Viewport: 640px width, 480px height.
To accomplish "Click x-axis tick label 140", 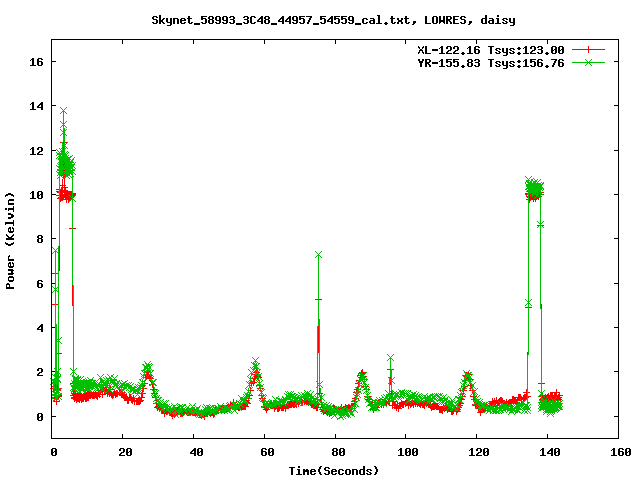I will click(x=550, y=452).
